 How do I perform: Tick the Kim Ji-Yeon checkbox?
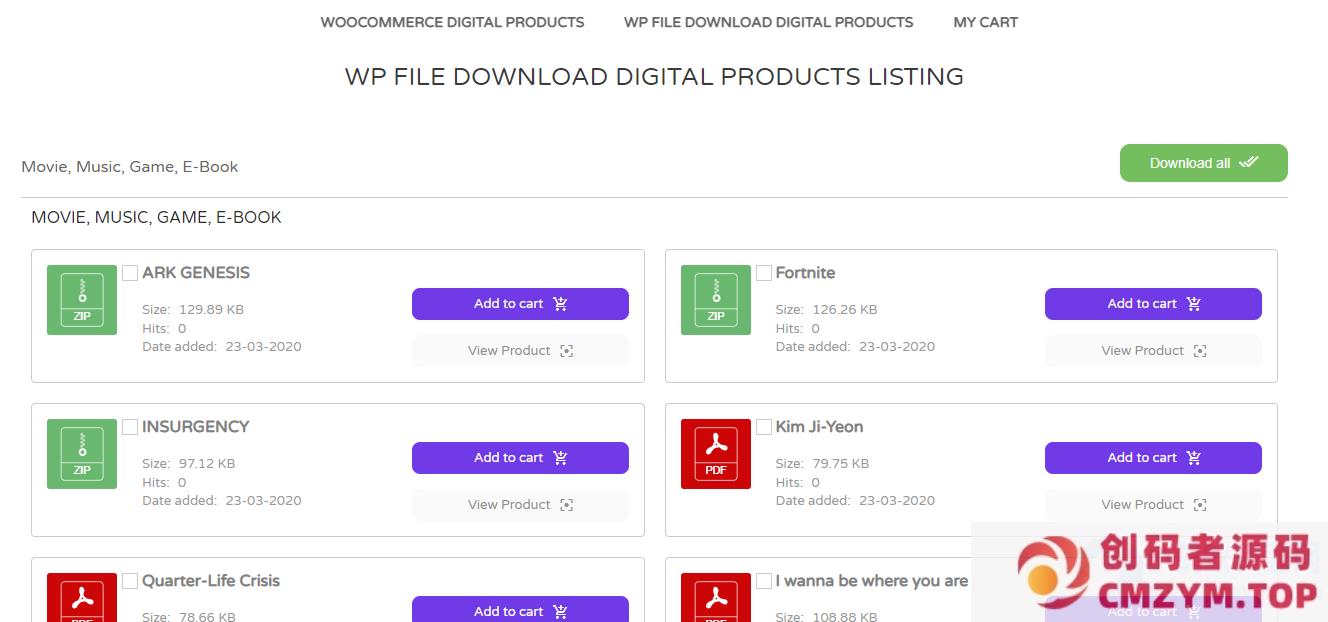(764, 427)
